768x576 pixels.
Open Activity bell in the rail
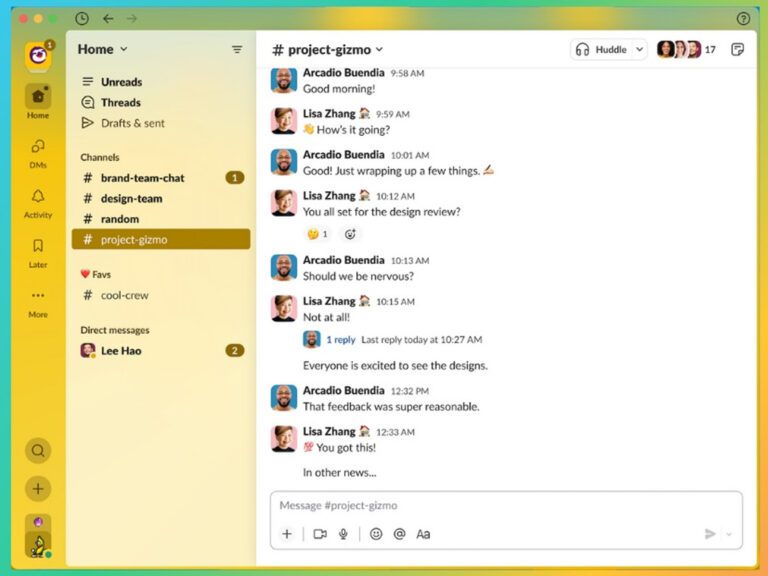[x=38, y=204]
